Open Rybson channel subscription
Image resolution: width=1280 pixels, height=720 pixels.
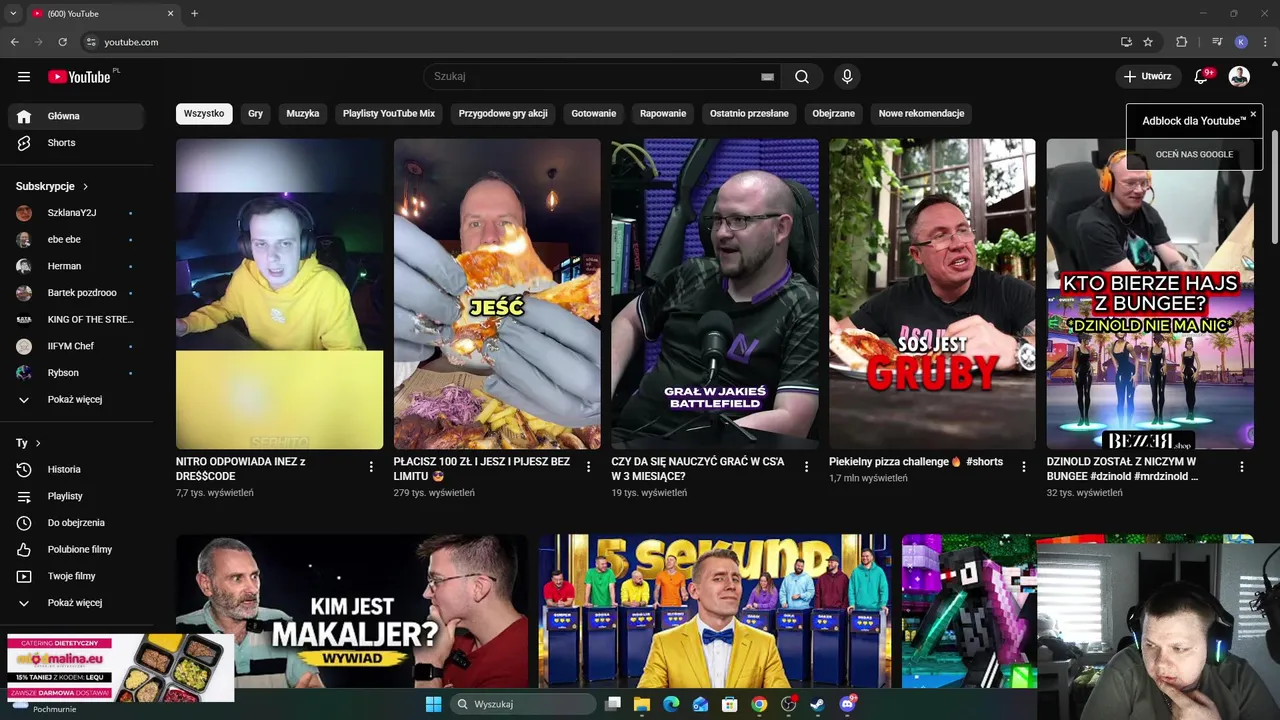tap(77, 373)
